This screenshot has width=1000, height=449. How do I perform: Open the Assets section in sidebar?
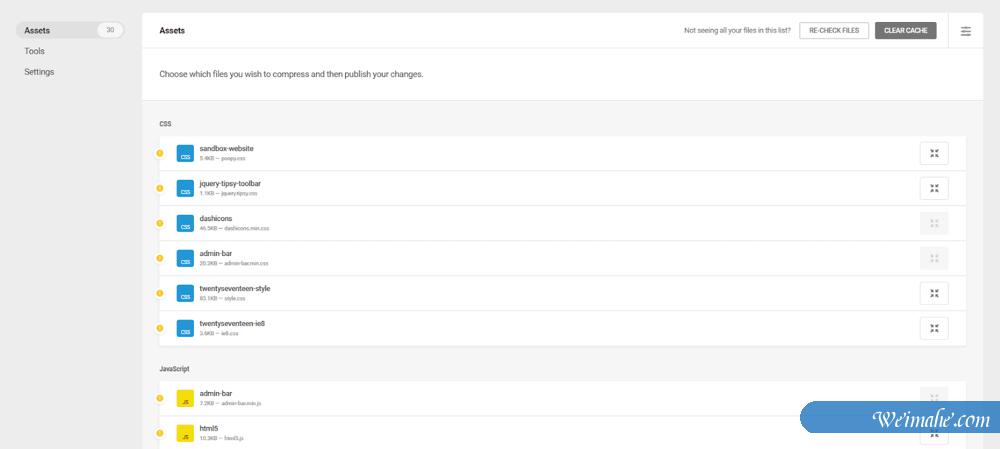coord(37,30)
